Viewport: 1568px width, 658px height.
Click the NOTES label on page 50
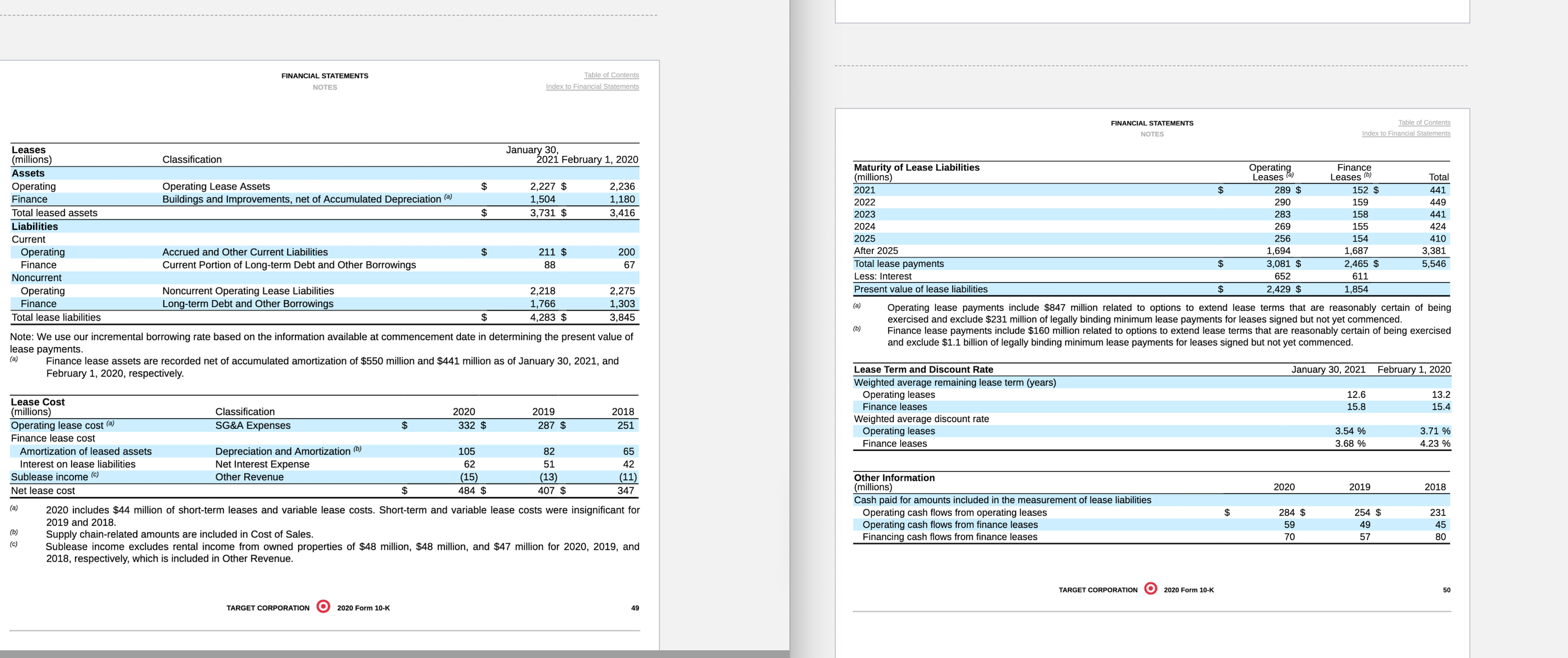[x=1153, y=134]
